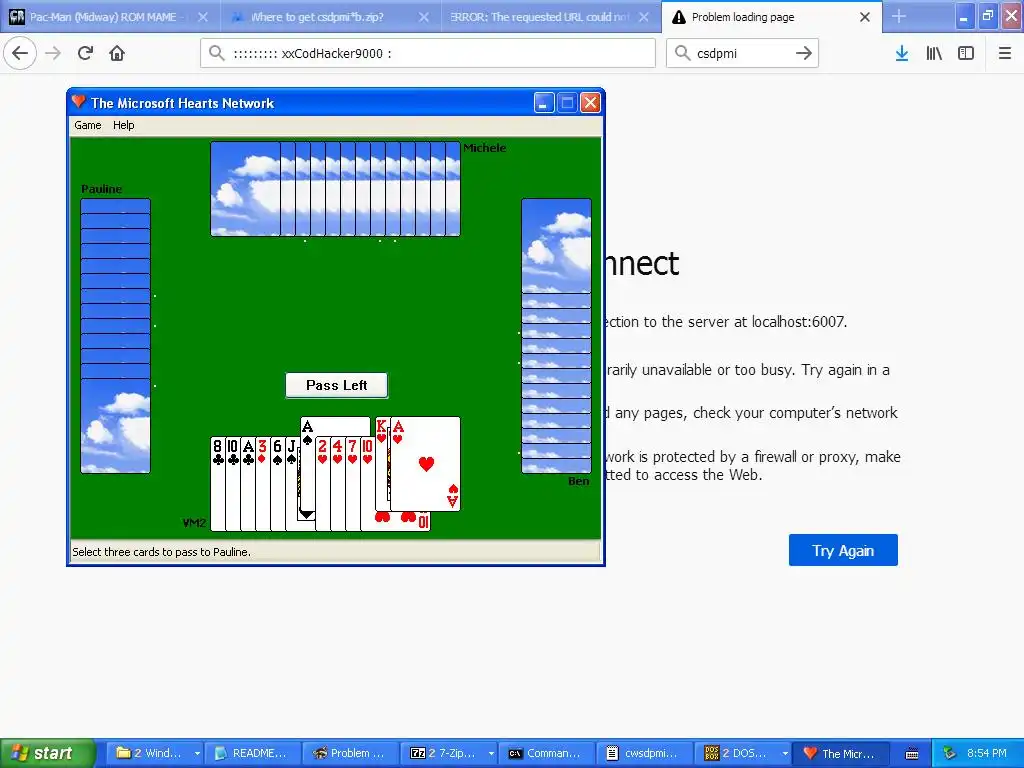
Task: Click the player name 'Michele'
Action: pos(485,148)
